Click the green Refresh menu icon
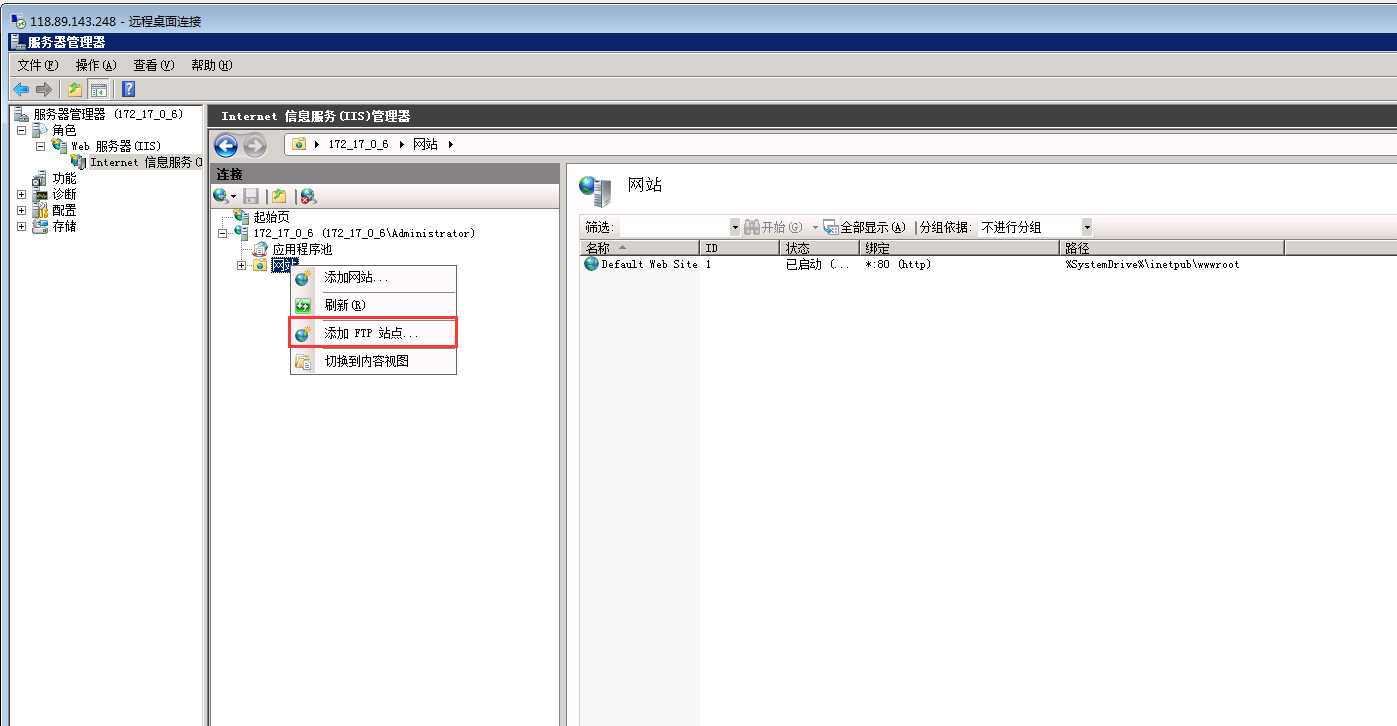This screenshot has width=1397, height=726. 303,306
